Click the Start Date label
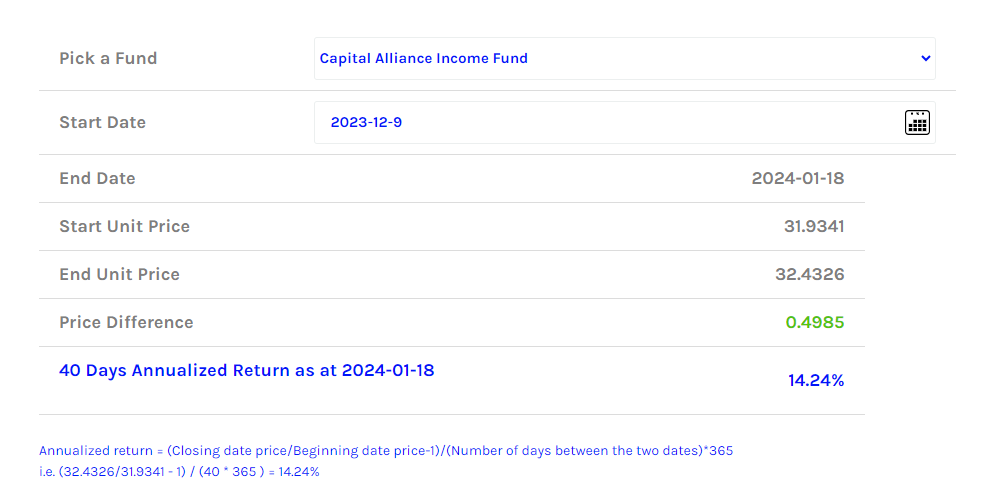The height and width of the screenshot is (502, 990). click(102, 122)
